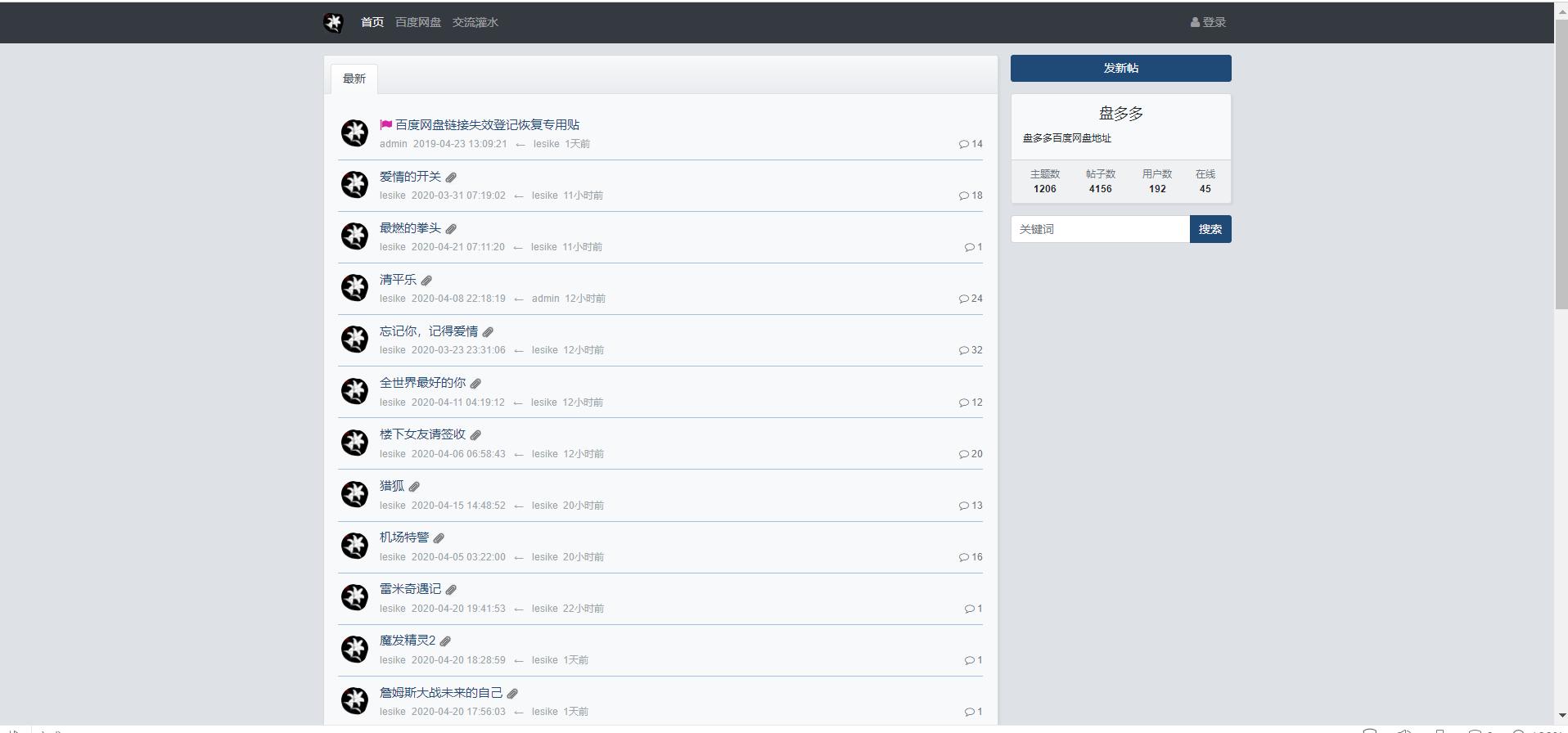This screenshot has height=733, width=1568.
Task: Click the attachment paperclip icon after 猎狐
Action: (414, 487)
